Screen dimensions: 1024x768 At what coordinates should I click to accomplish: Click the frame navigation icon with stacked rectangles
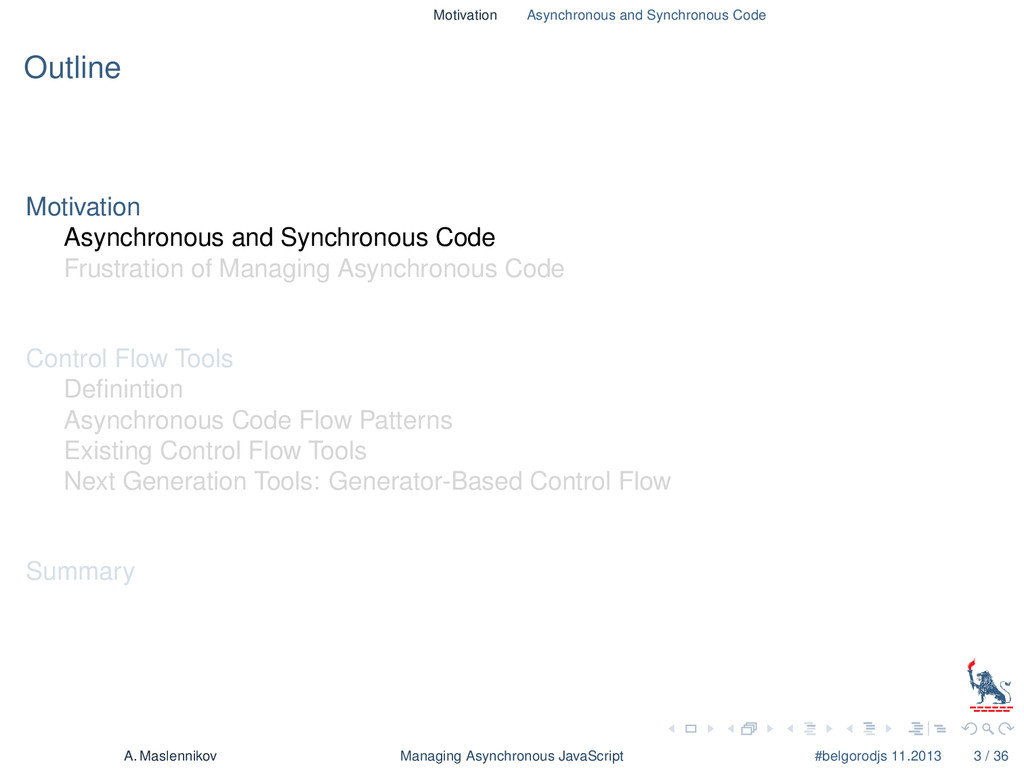pyautogui.click(x=750, y=729)
